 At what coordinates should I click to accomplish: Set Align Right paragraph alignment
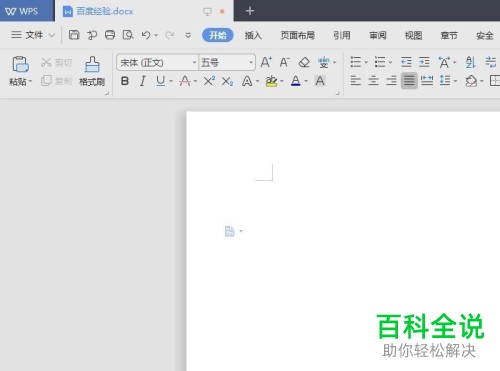pos(391,80)
